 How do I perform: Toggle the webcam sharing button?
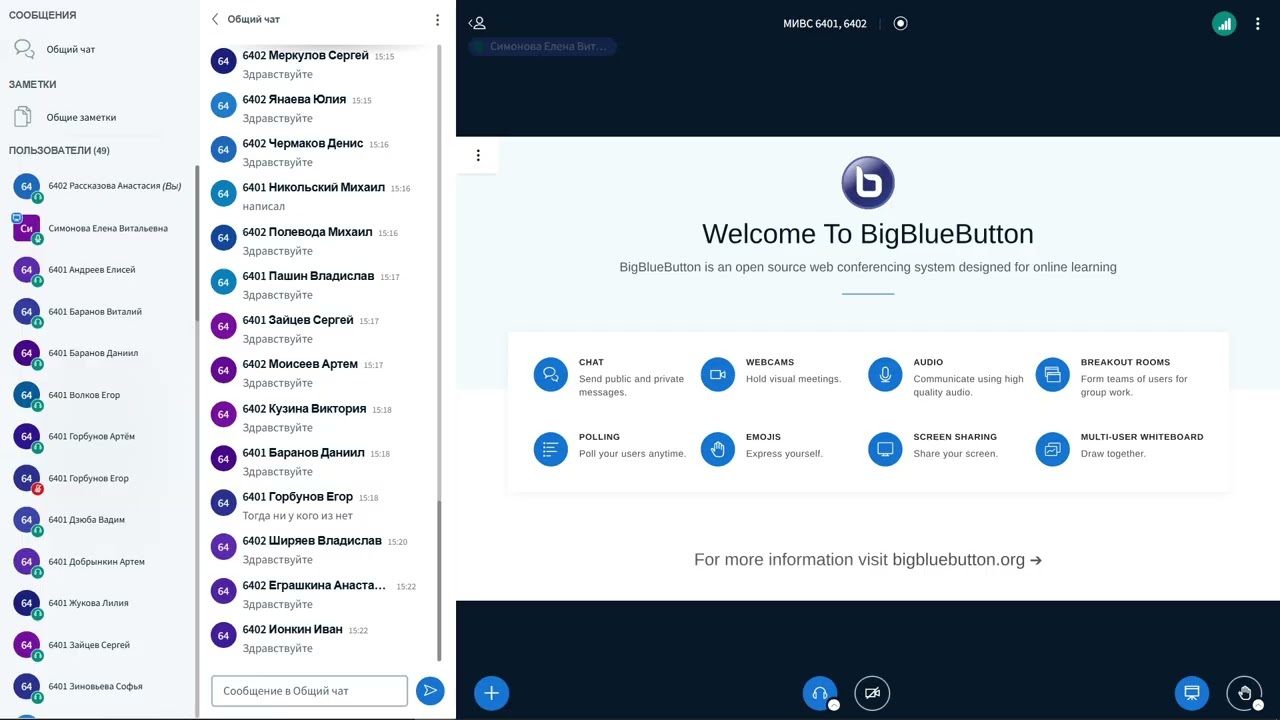coord(872,693)
